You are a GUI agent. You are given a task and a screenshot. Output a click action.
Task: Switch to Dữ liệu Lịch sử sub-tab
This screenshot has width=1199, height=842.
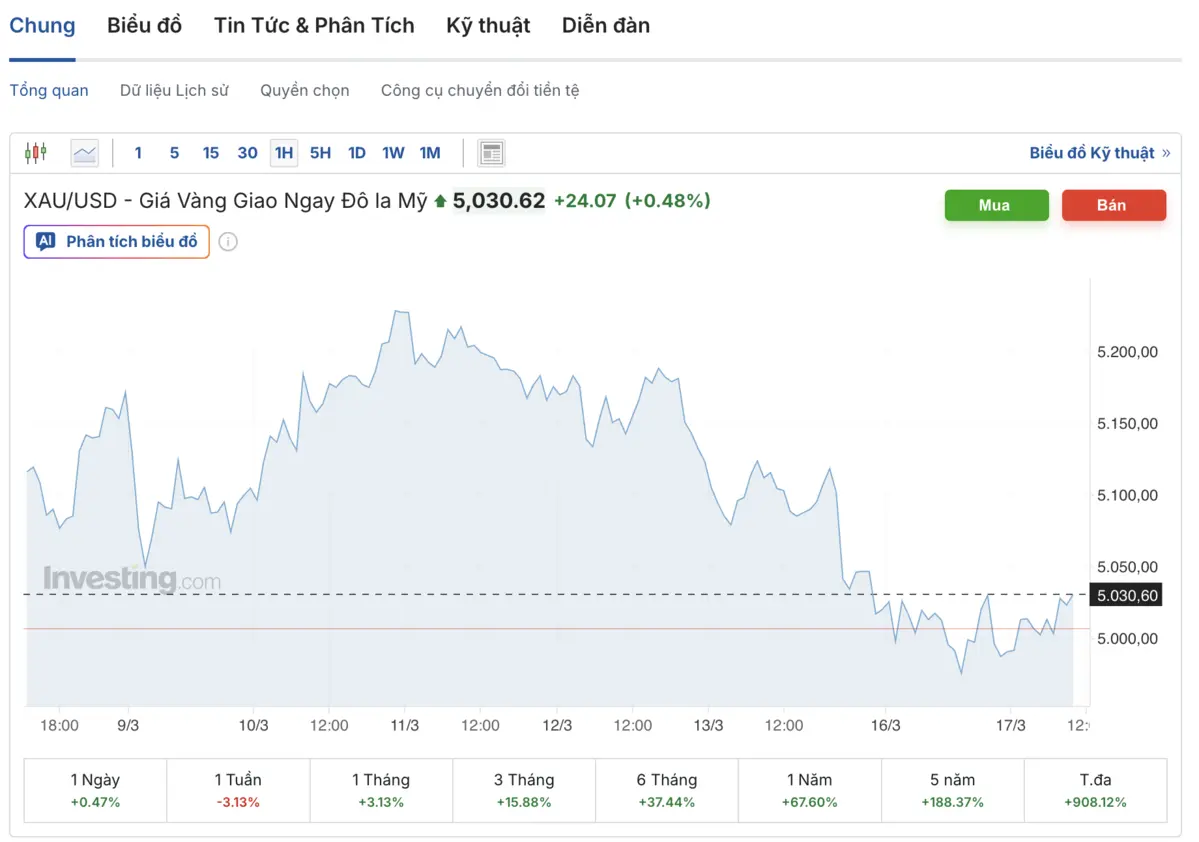[x=174, y=90]
